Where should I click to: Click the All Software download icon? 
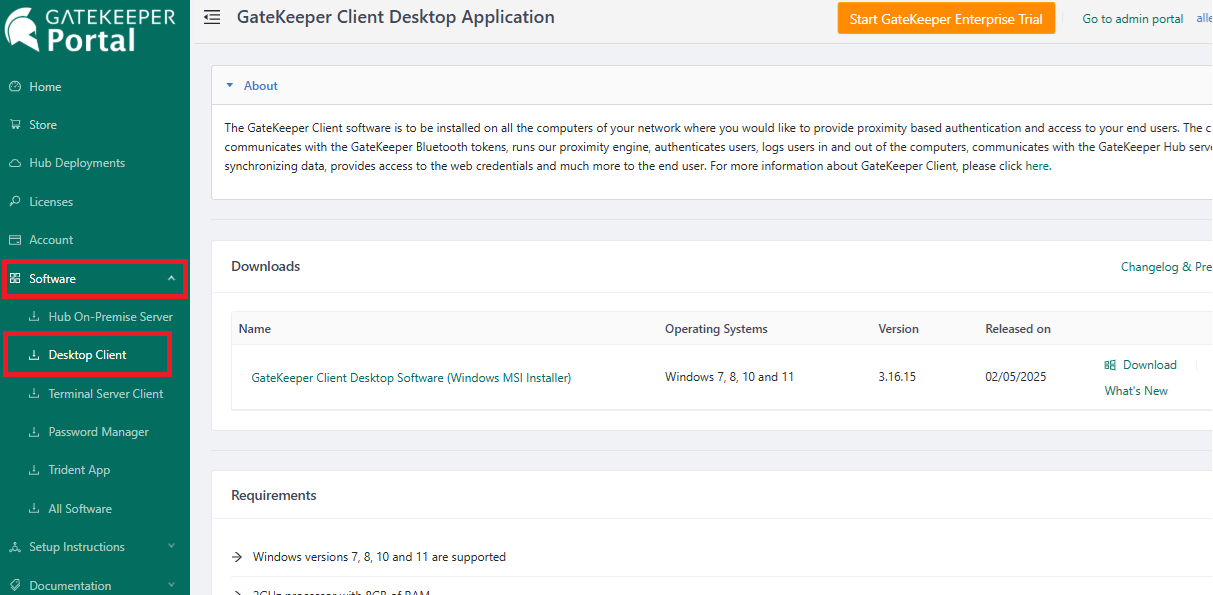[x=34, y=509]
